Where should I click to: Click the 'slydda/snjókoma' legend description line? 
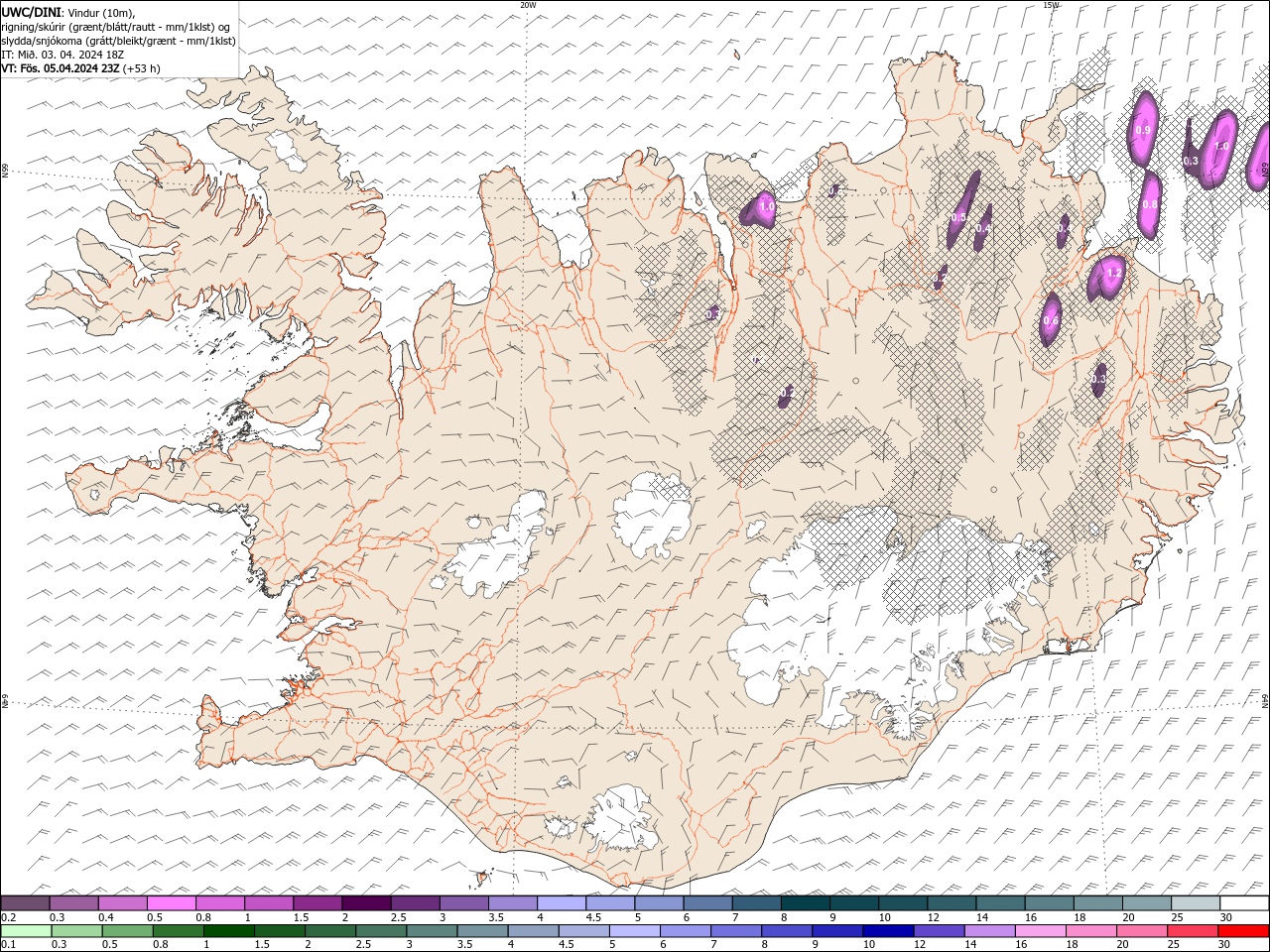click(119, 41)
